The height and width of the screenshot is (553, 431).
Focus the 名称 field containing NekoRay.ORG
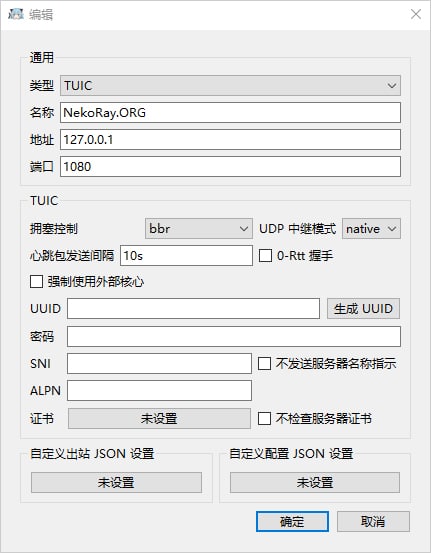pos(230,113)
